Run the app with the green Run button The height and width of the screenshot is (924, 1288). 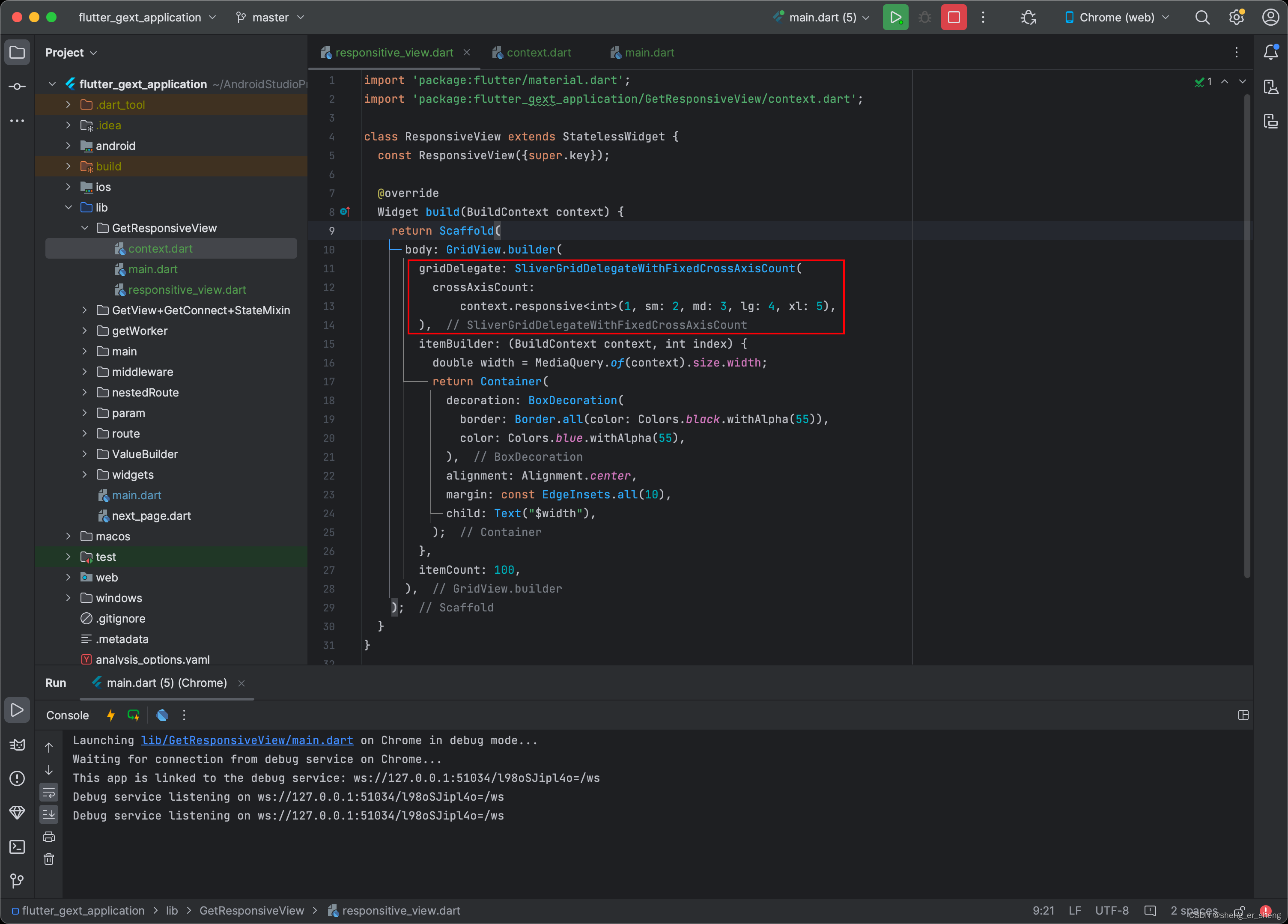[895, 18]
